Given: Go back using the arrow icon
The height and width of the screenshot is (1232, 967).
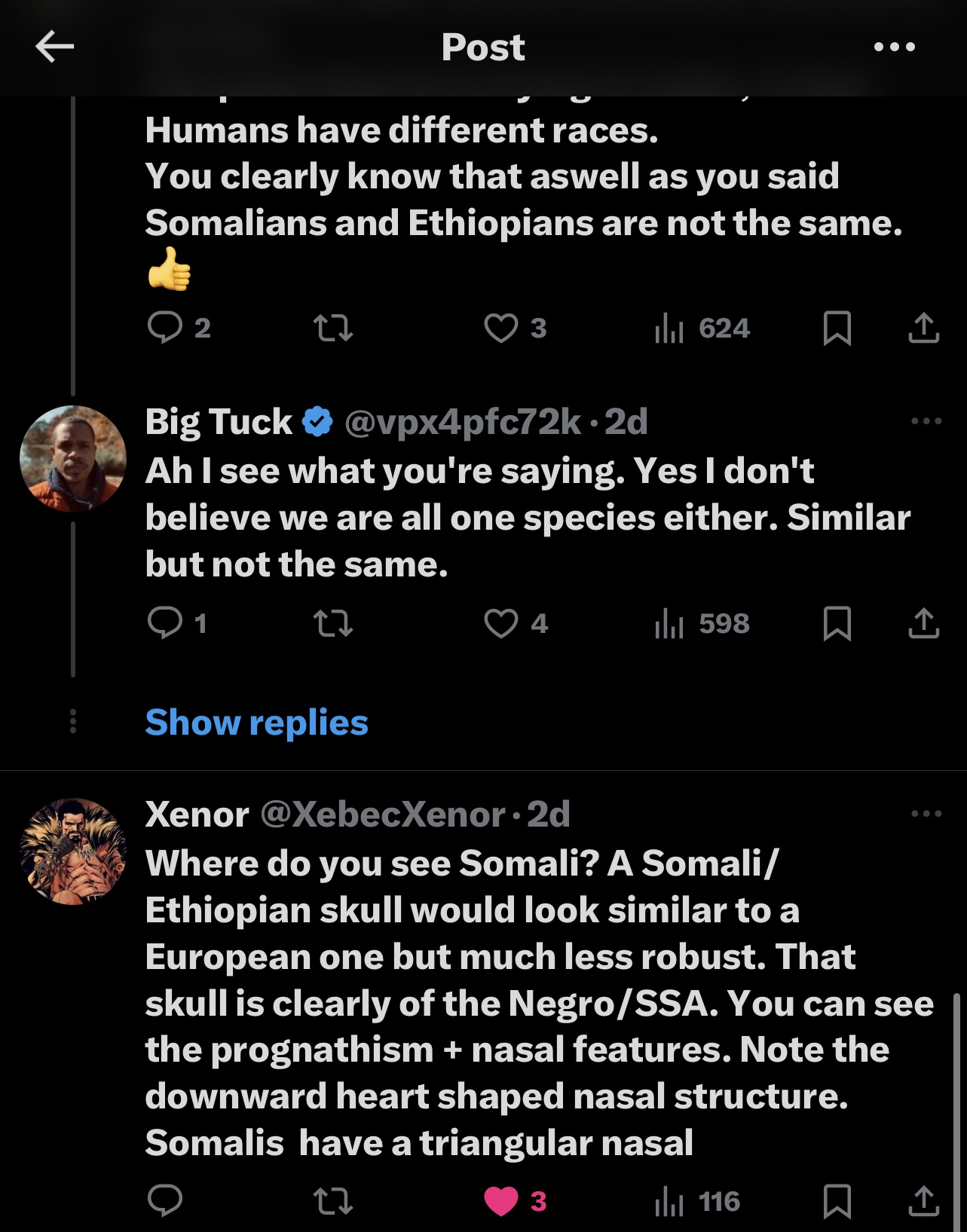Looking at the screenshot, I should [54, 47].
